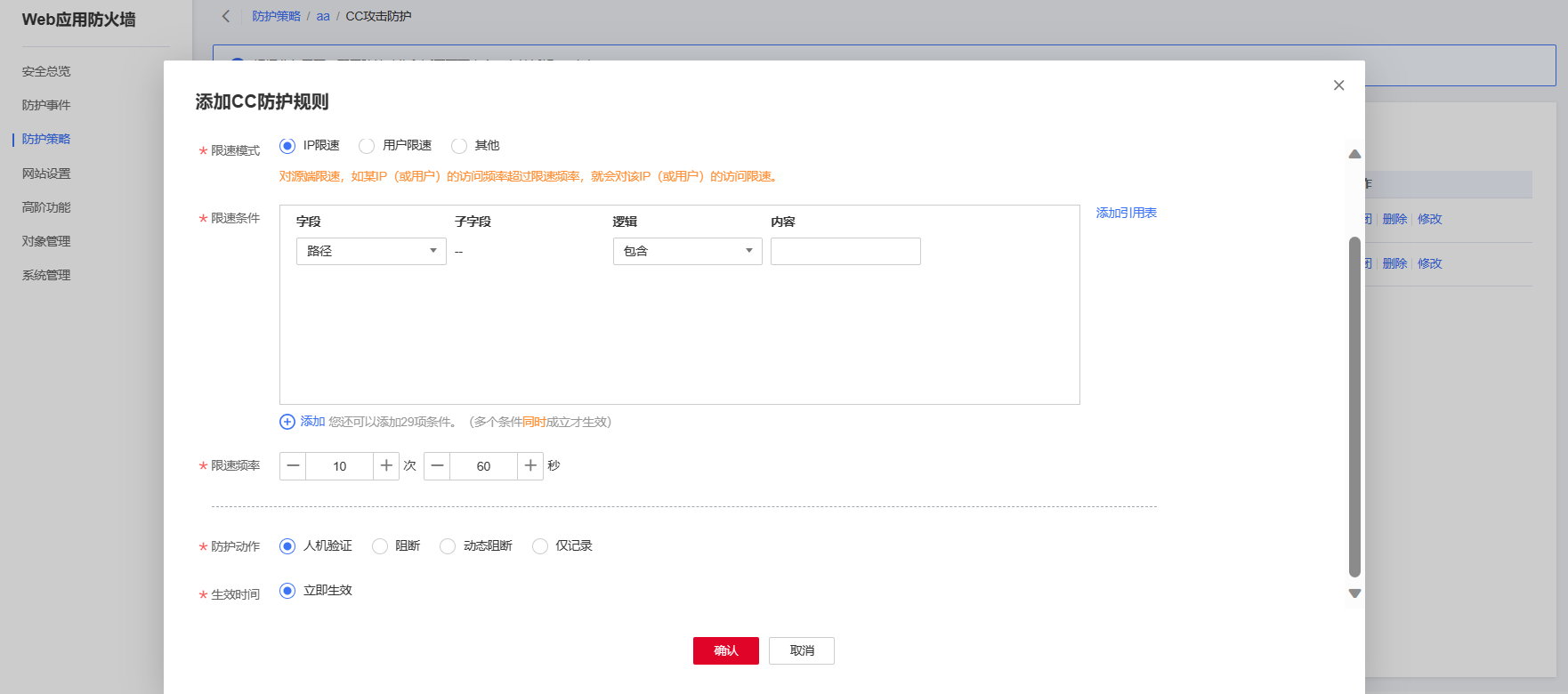Click the red 确认 button
Image resolution: width=1568 pixels, height=694 pixels.
click(725, 650)
